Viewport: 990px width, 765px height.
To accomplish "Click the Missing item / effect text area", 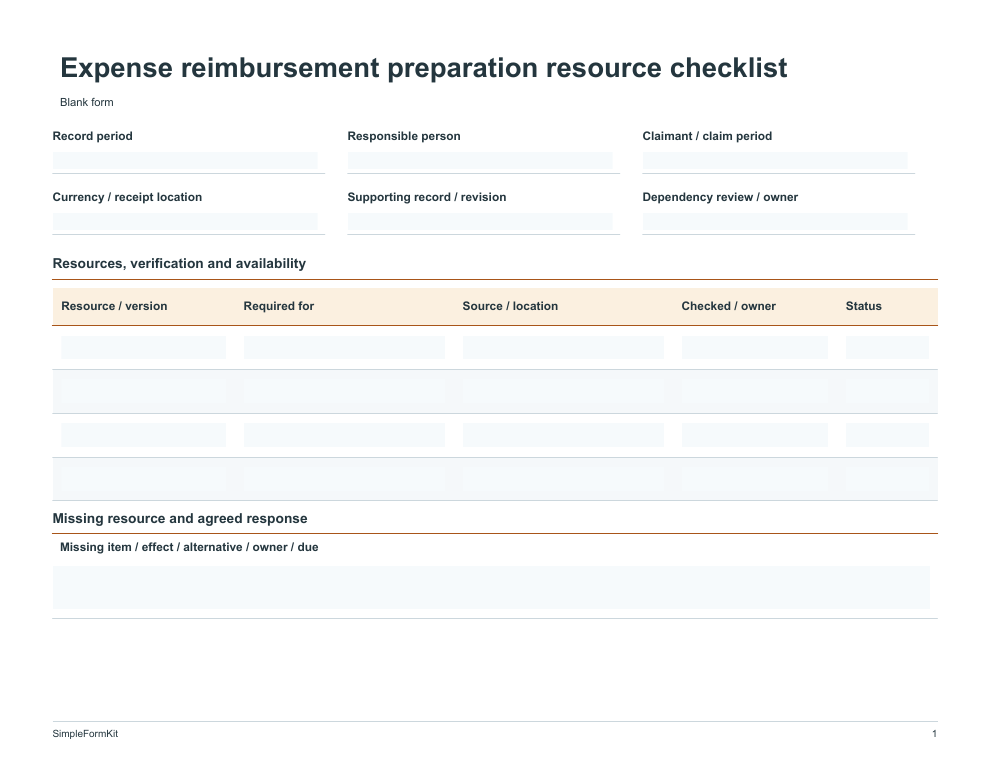I will click(491, 588).
